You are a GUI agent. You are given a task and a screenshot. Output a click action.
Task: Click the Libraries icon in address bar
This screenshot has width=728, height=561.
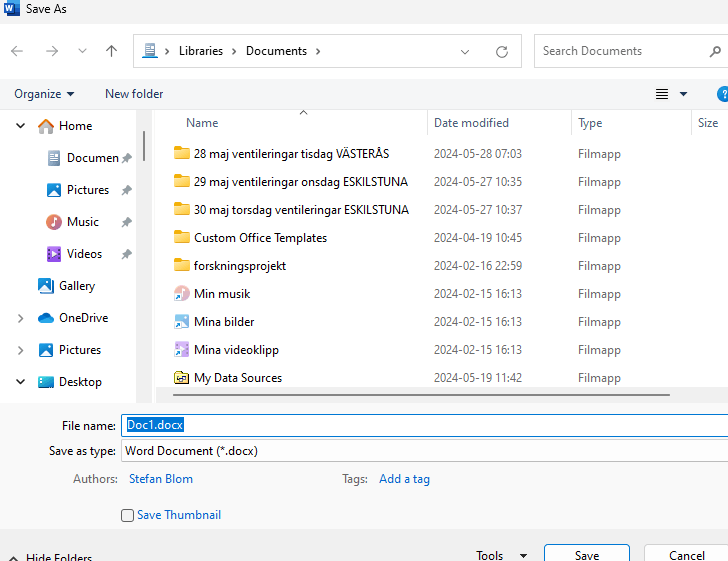click(150, 51)
